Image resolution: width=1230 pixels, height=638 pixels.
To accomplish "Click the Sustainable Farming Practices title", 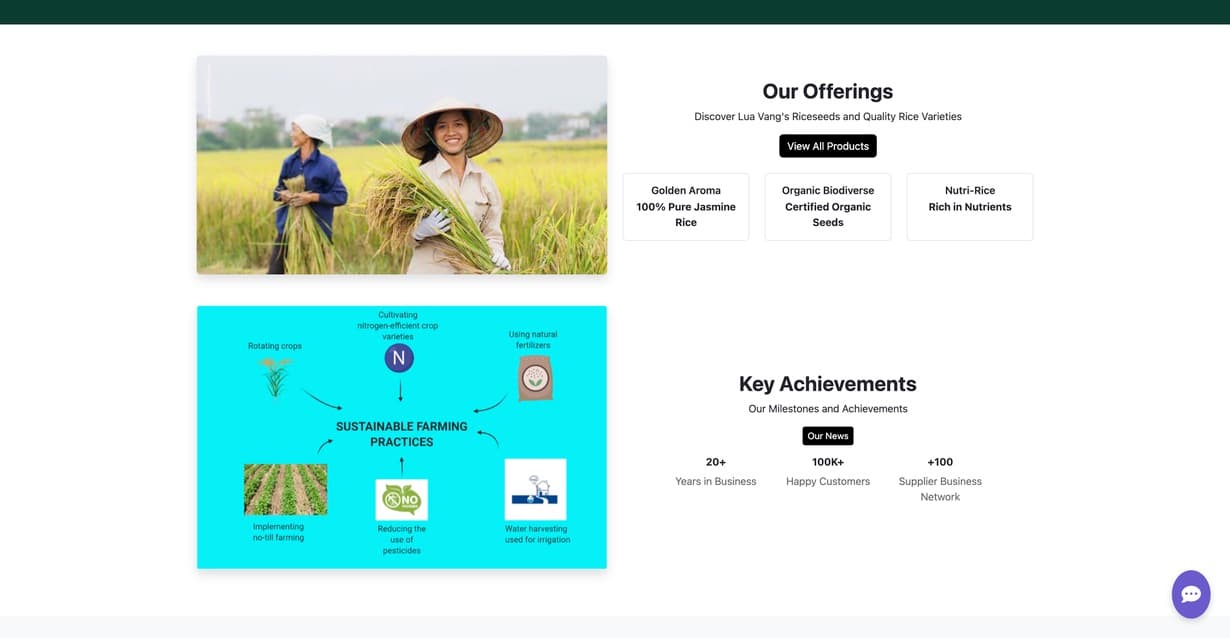I will pyautogui.click(x=402, y=434).
